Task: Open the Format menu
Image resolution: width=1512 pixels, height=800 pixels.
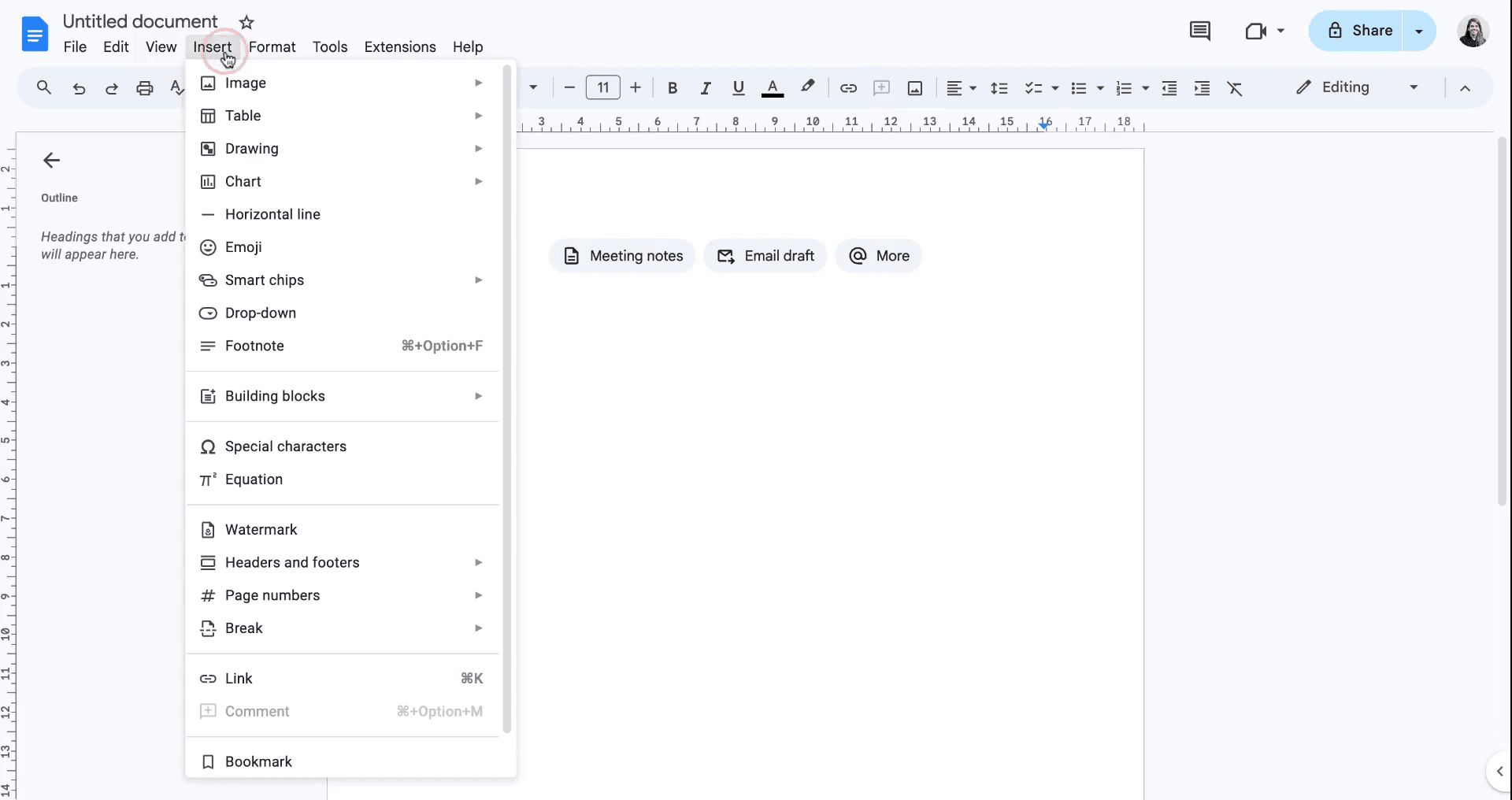Action: click(272, 47)
